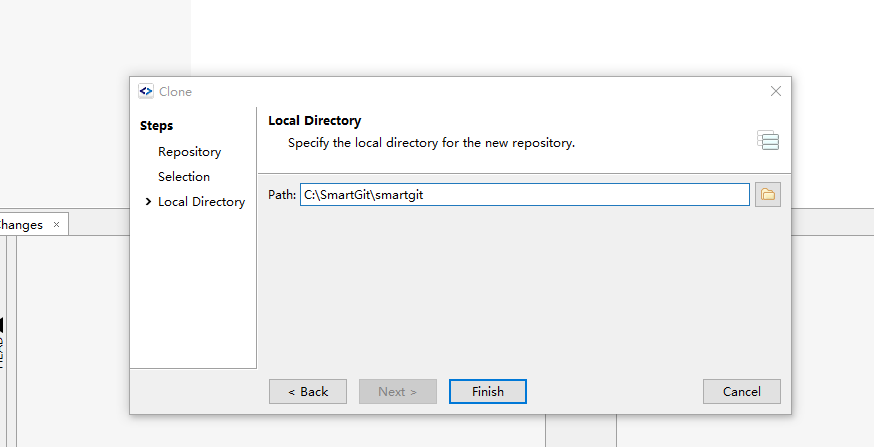Click the arrow marker beside Local Directory
The width and height of the screenshot is (874, 447).
pos(148,202)
